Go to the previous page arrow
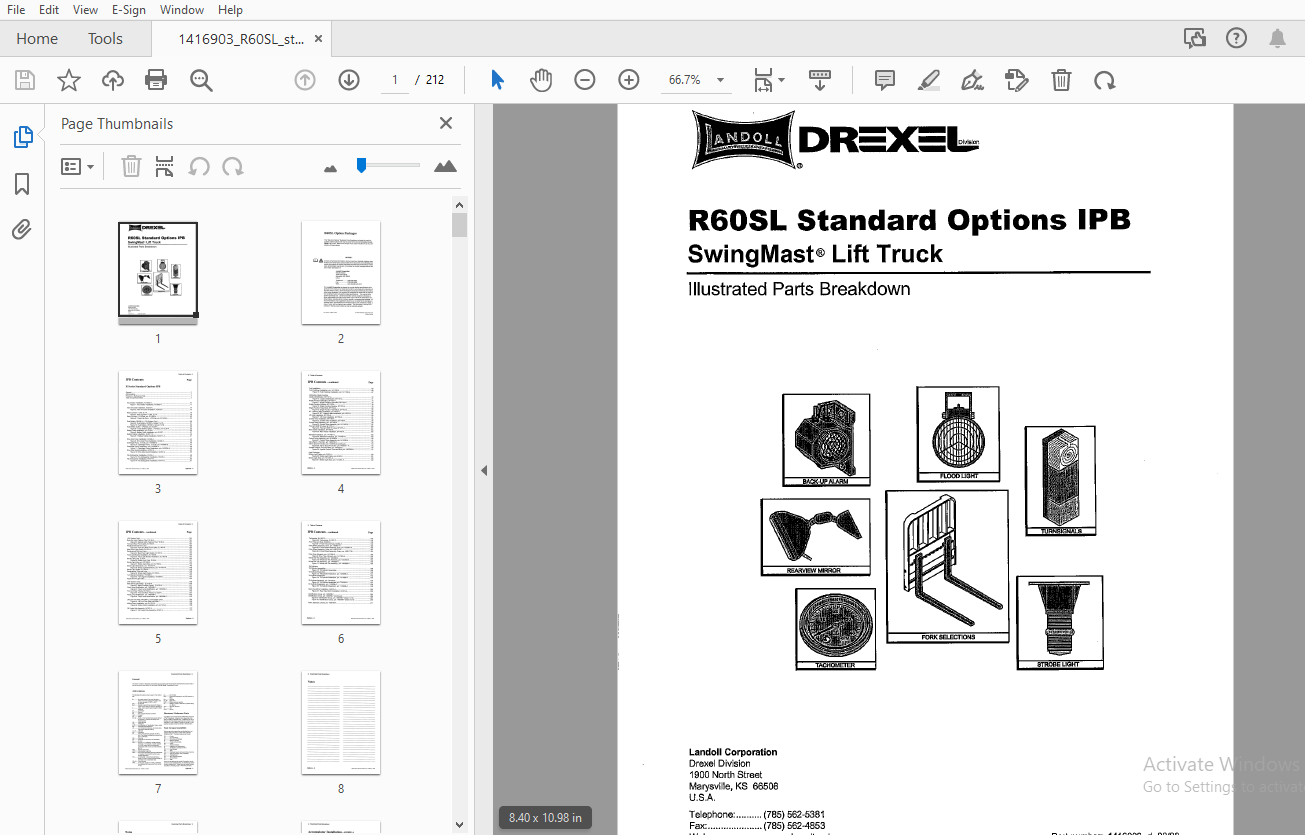Viewport: 1305px width, 835px height. (305, 80)
